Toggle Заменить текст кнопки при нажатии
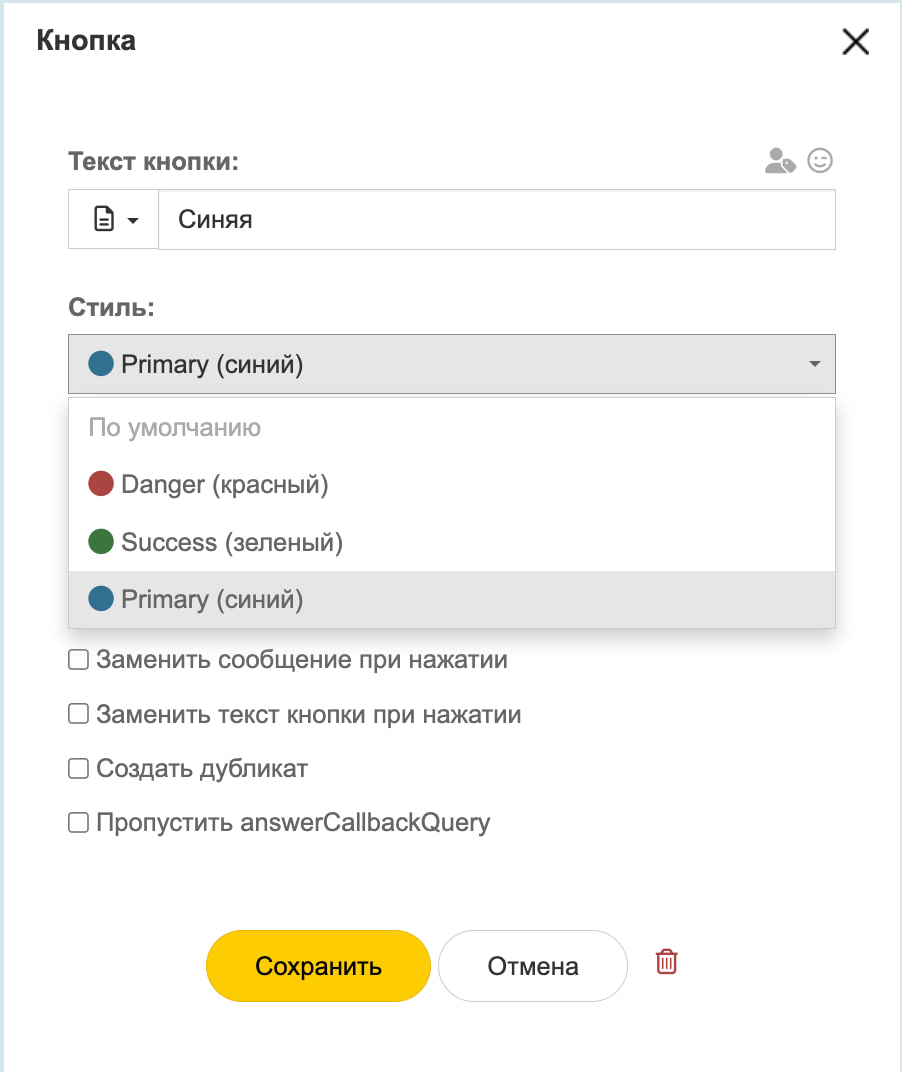This screenshot has height=1072, width=902. [x=78, y=714]
